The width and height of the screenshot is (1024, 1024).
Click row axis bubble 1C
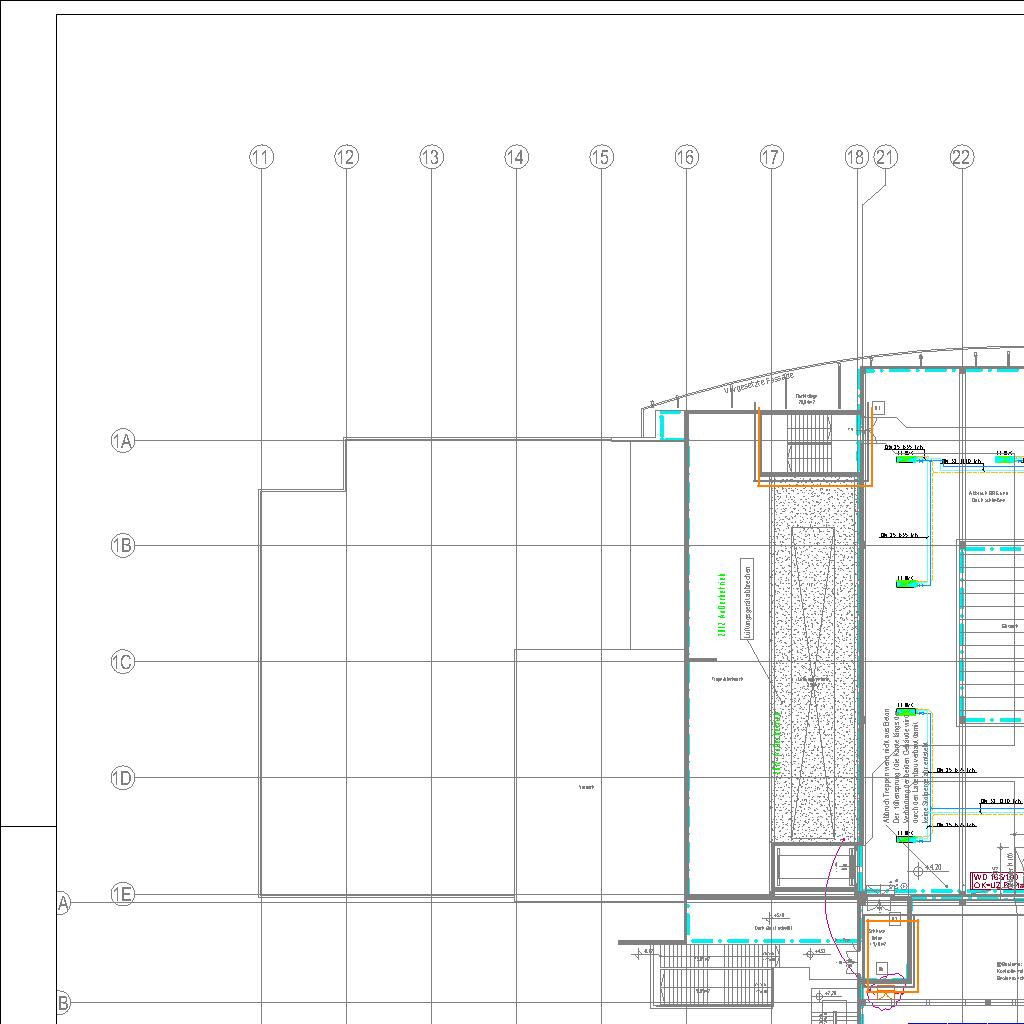[122, 662]
